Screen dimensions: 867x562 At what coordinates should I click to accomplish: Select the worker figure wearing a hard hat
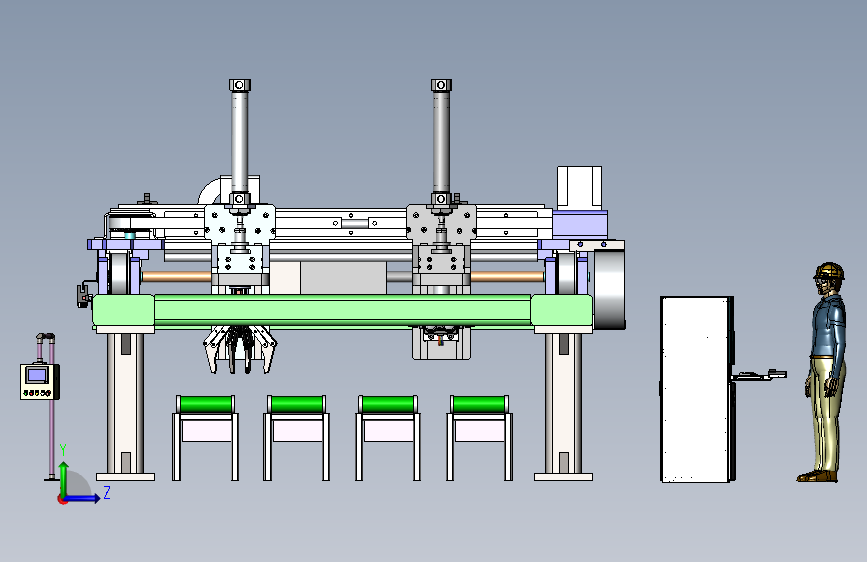[824, 372]
